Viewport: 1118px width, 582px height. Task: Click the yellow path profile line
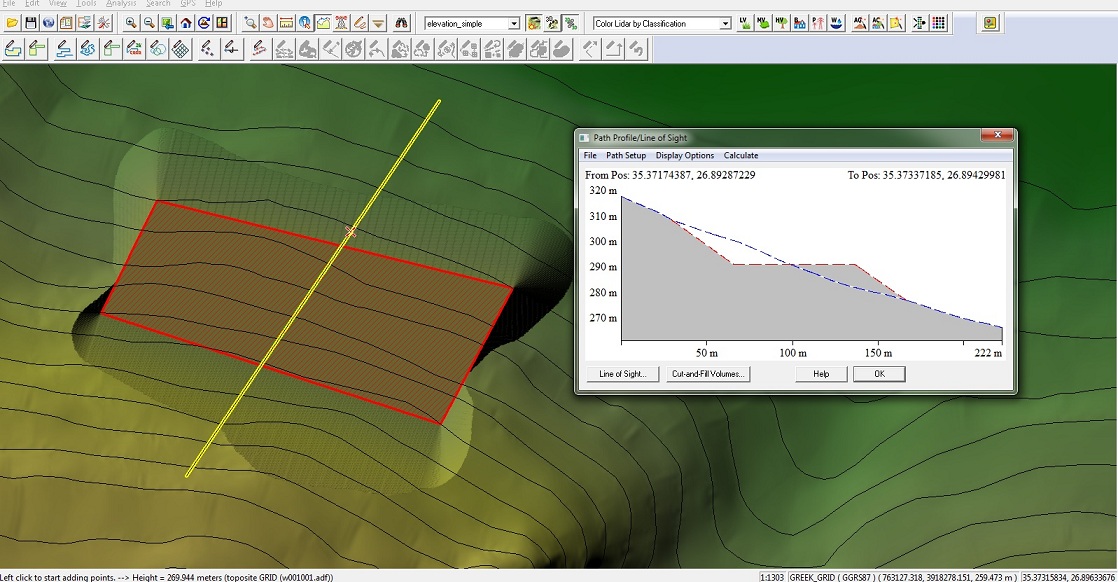pos(314,287)
